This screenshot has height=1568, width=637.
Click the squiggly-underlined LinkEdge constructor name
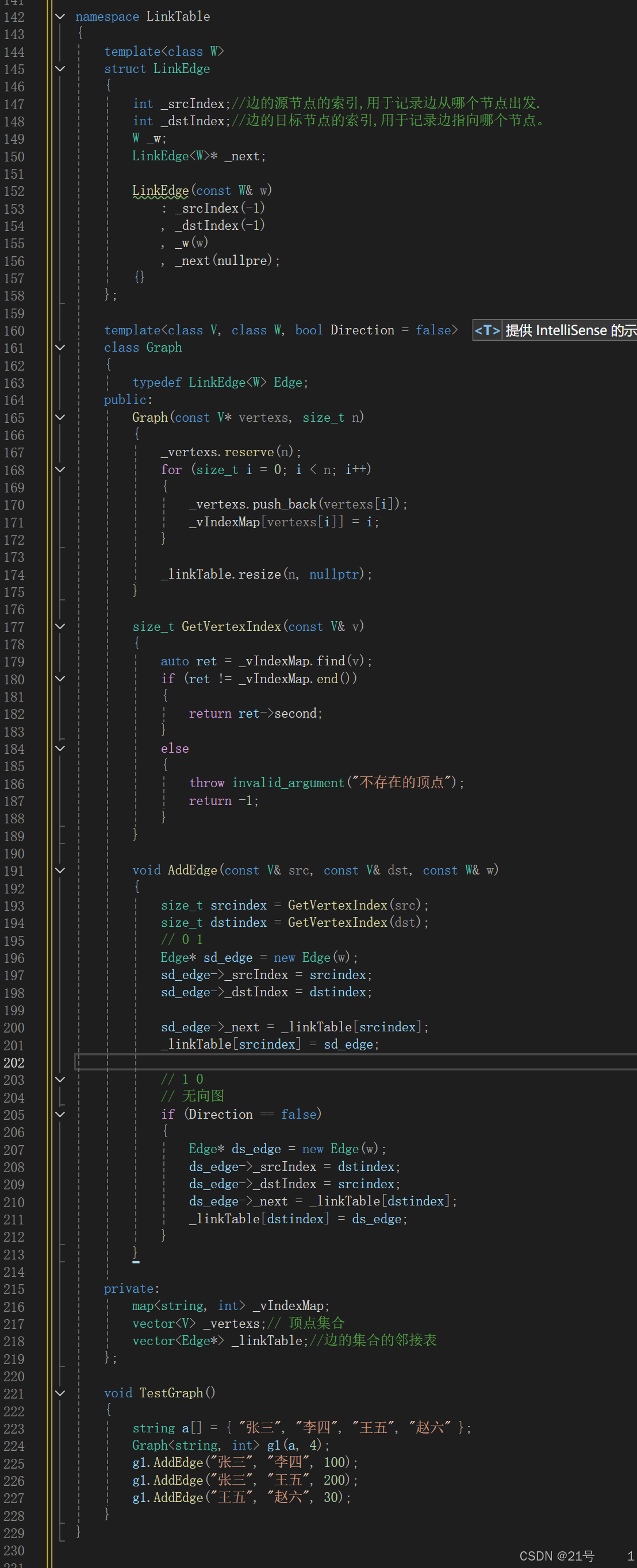161,191
